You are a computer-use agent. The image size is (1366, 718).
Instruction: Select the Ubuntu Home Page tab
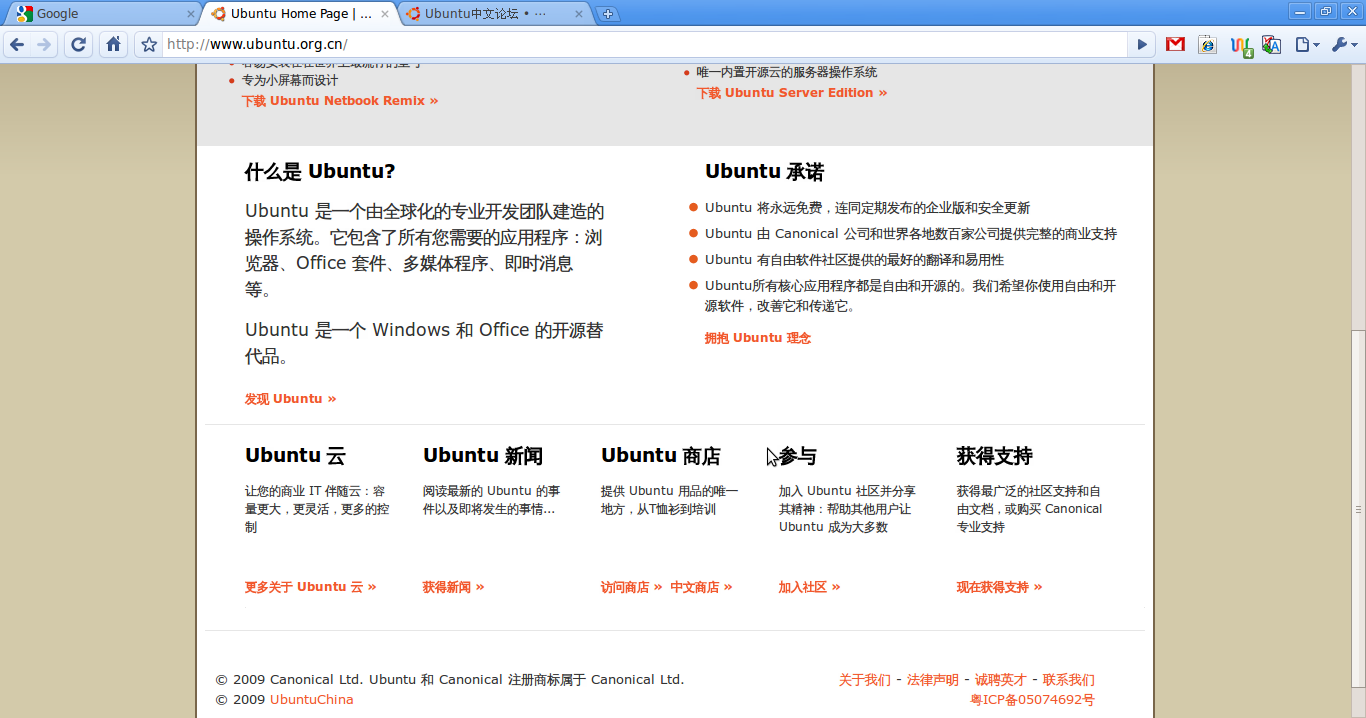tap(300, 14)
